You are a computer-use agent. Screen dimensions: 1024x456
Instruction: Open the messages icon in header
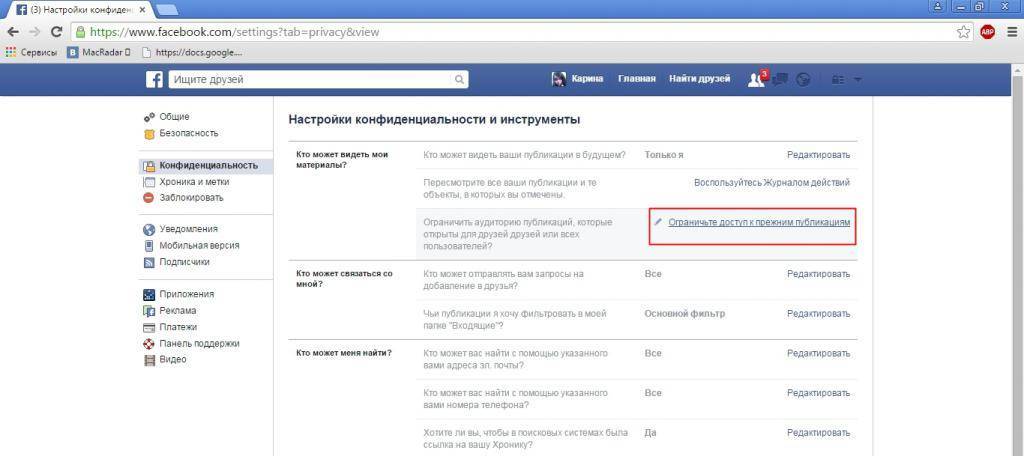point(780,80)
